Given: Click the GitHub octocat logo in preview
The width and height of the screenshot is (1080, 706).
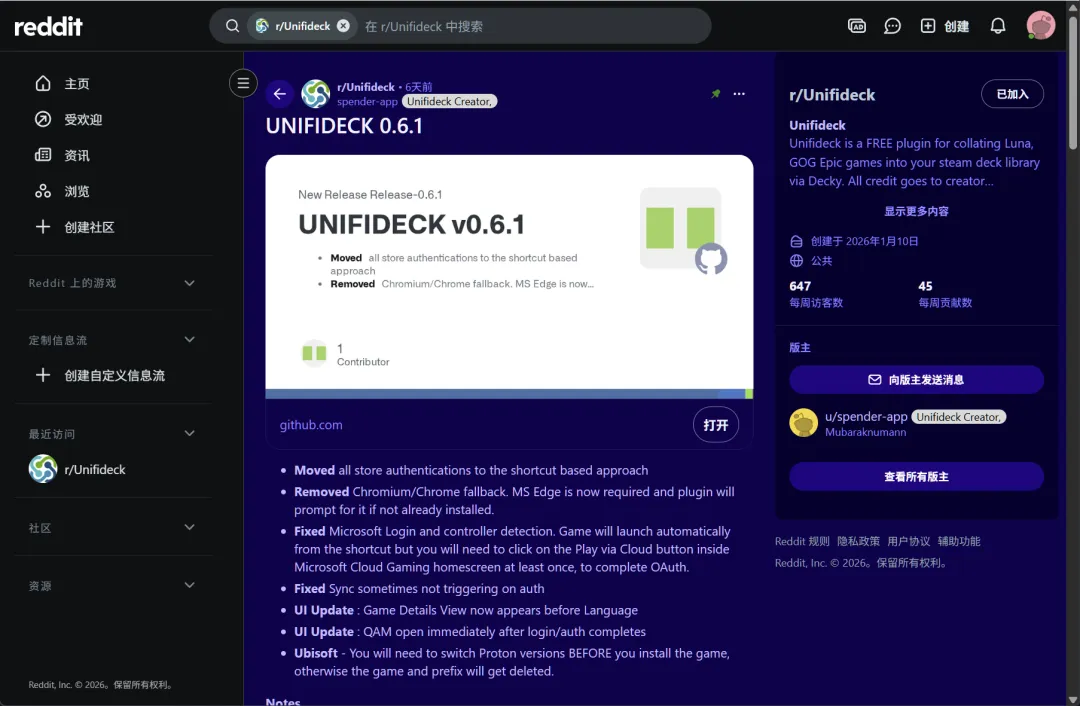Looking at the screenshot, I should click(x=711, y=259).
